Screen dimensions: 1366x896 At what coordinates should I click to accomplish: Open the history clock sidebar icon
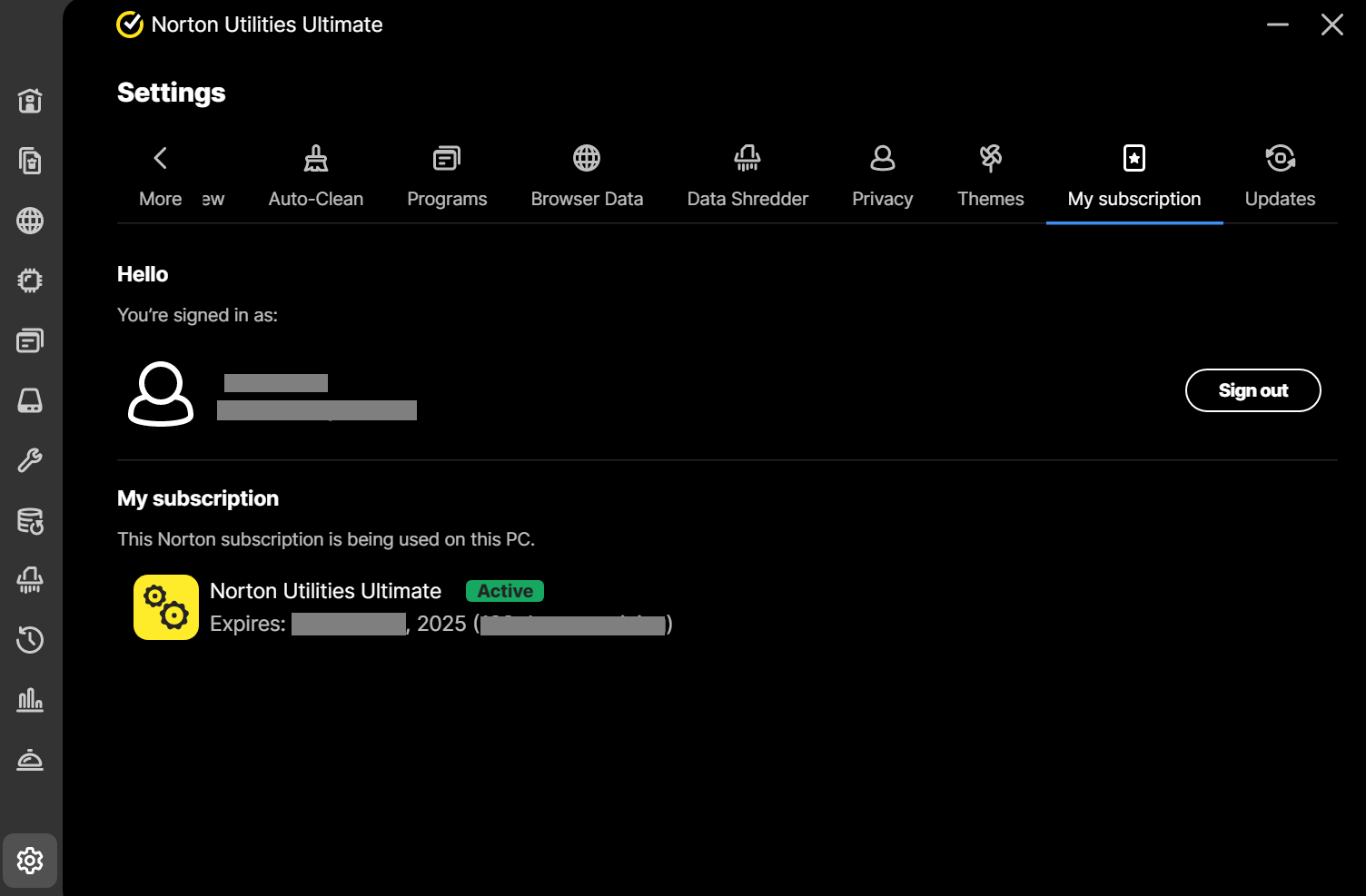click(x=30, y=640)
